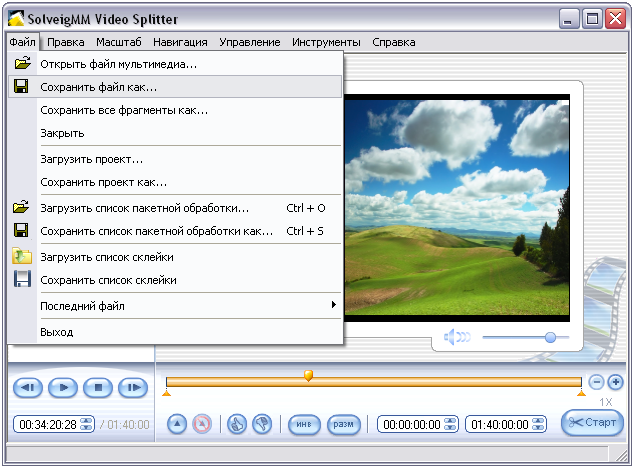This screenshot has height=470, width=634.
Task: Click stepper of the 01:40:00:00 end field
Action: [x=538, y=424]
